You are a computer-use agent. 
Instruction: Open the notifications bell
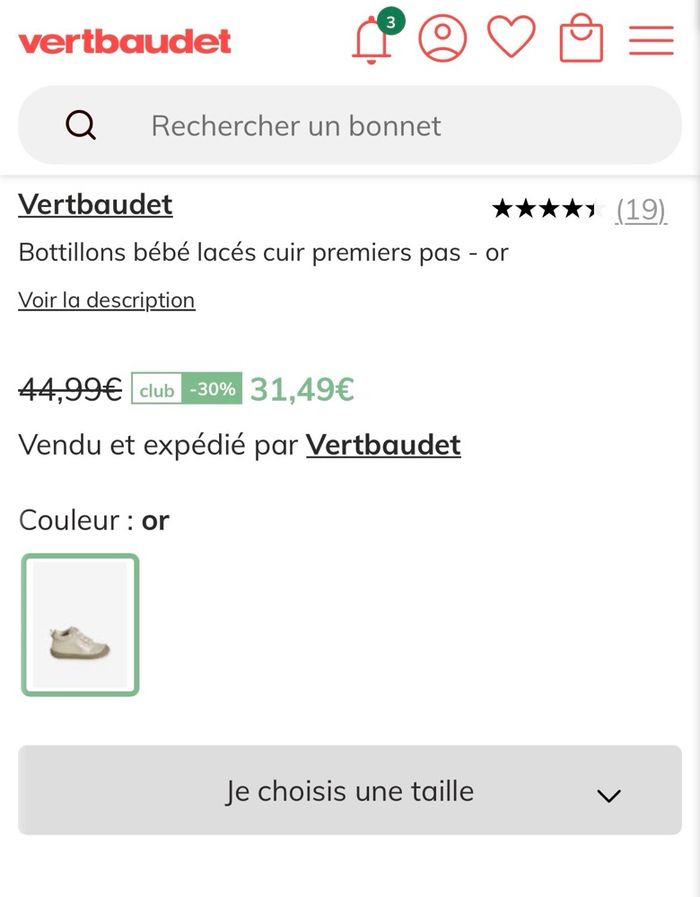pos(371,41)
